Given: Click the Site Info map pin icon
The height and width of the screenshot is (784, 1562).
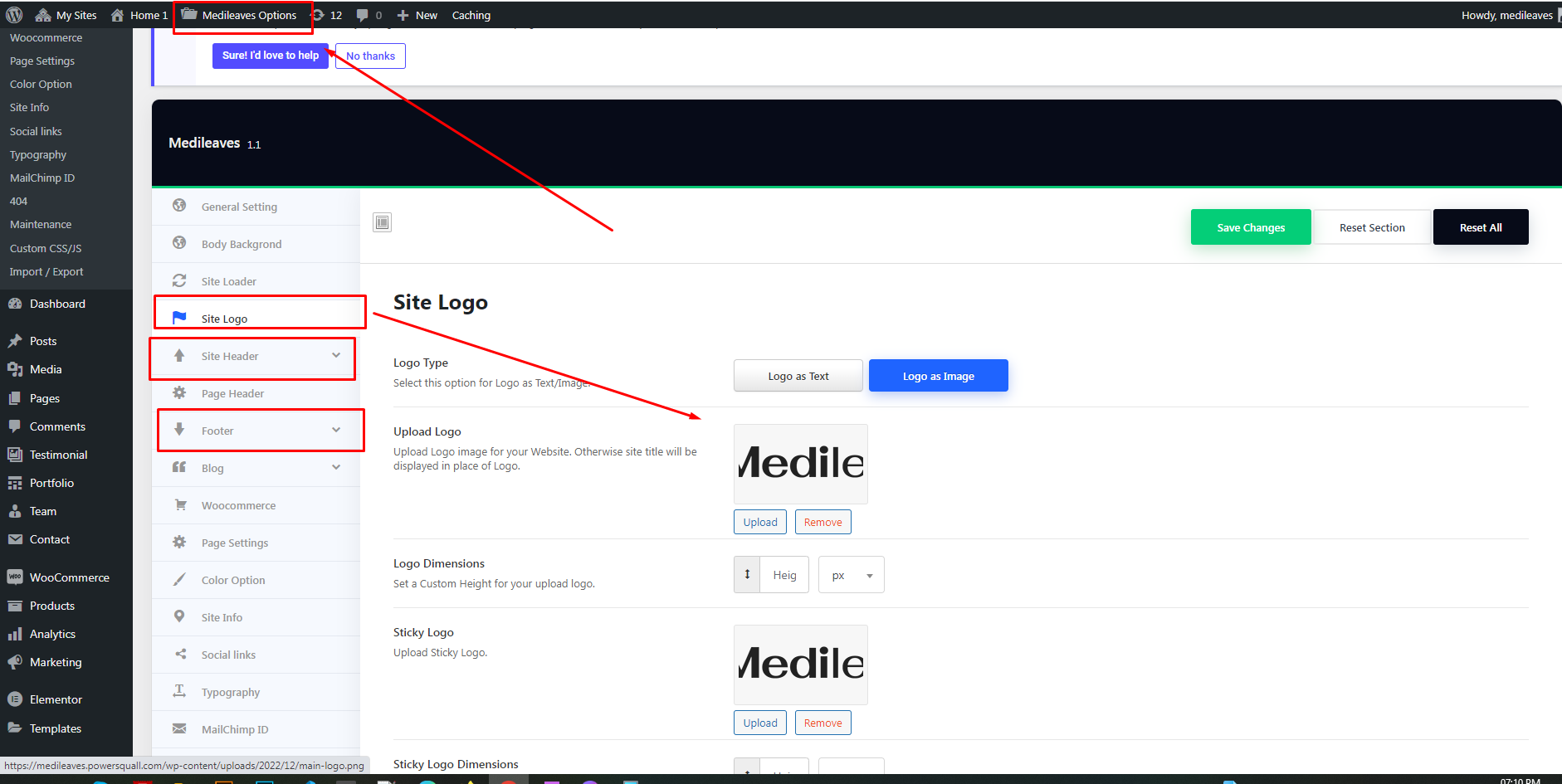Looking at the screenshot, I should pyautogui.click(x=179, y=616).
